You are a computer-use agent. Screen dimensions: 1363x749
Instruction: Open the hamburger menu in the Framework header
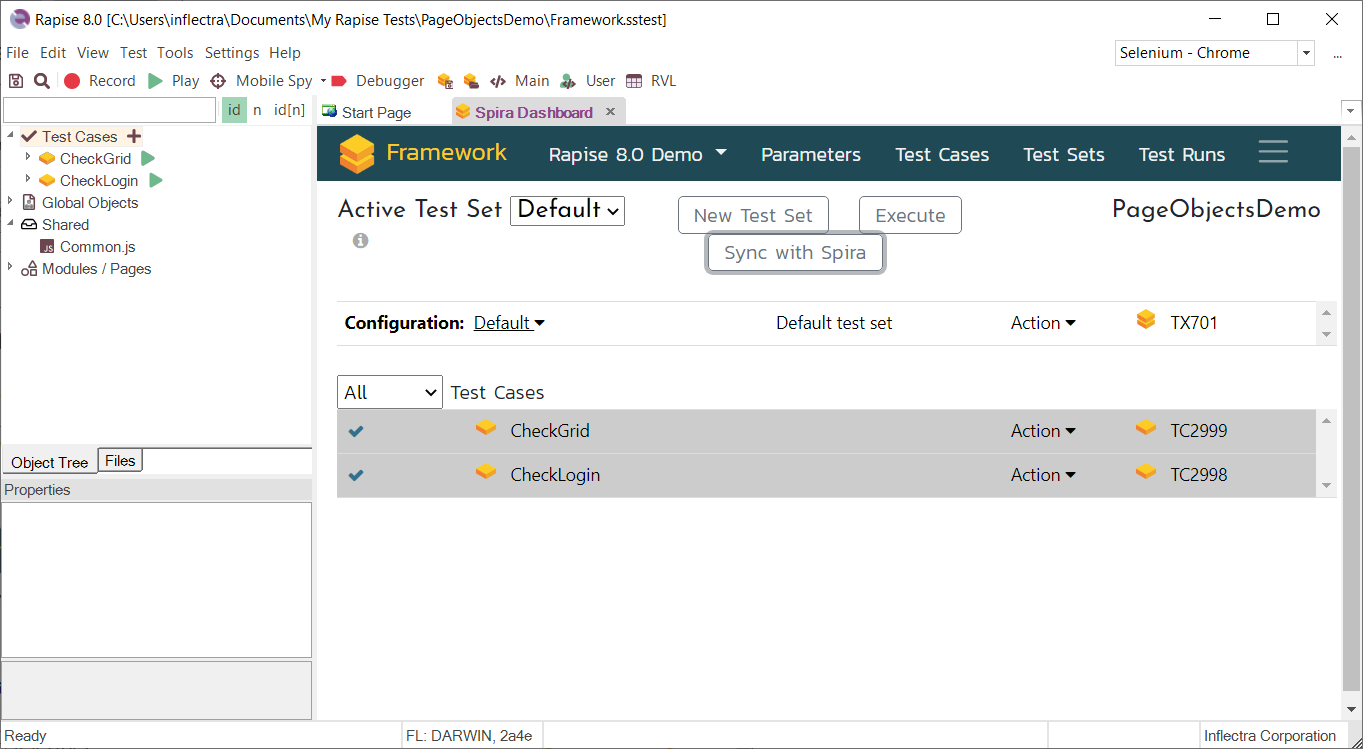click(1273, 152)
